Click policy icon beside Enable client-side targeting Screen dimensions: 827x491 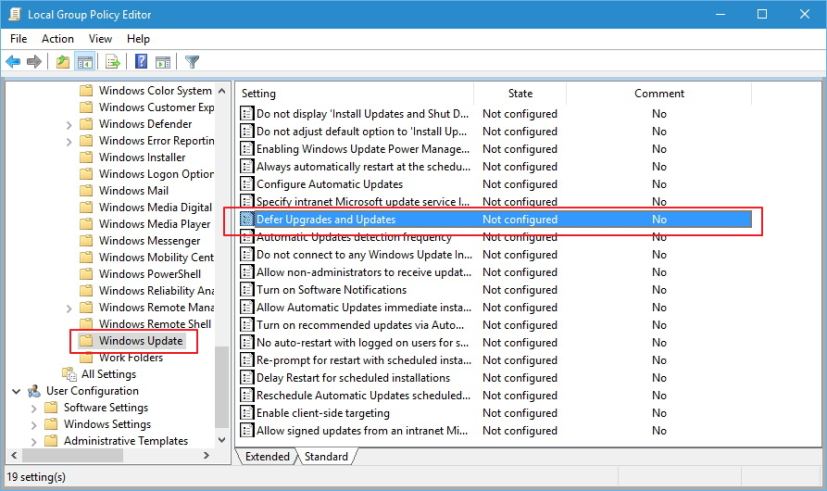(246, 413)
